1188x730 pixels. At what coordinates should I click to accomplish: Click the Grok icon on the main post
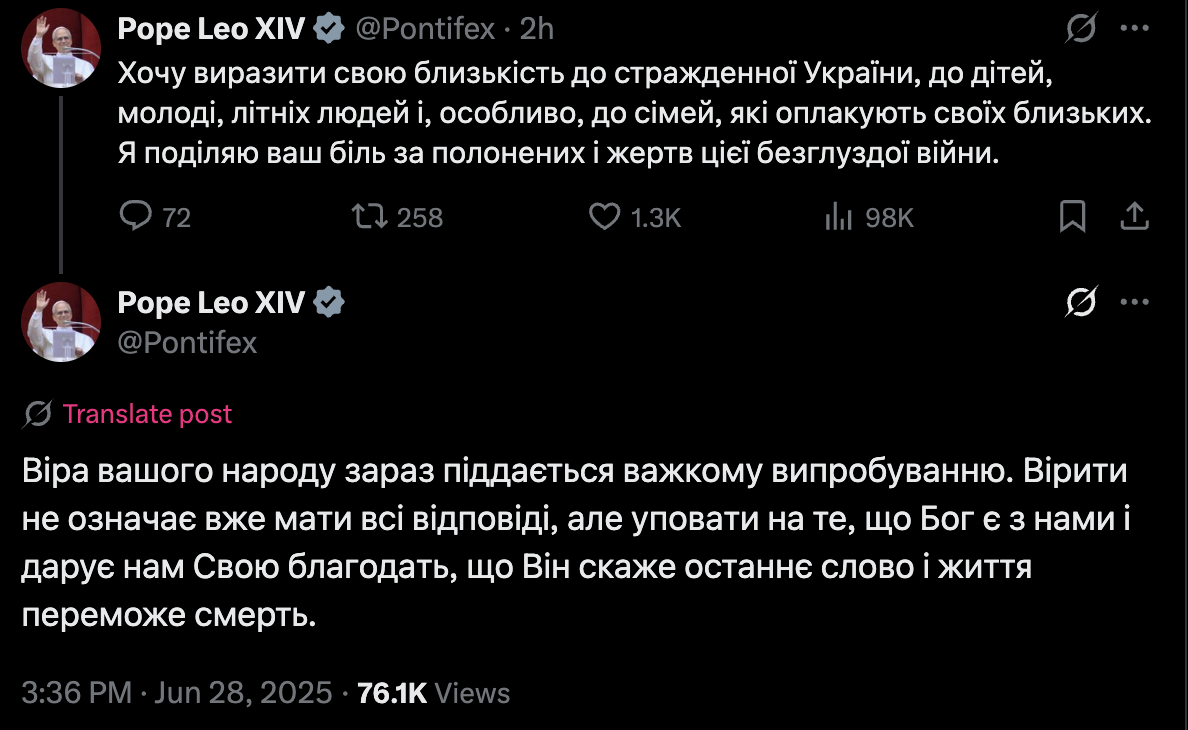(1080, 301)
